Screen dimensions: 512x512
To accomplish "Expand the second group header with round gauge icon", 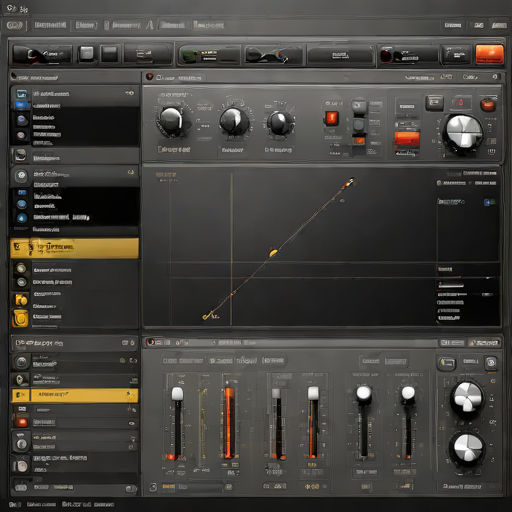I will pyautogui.click(x=74, y=174).
